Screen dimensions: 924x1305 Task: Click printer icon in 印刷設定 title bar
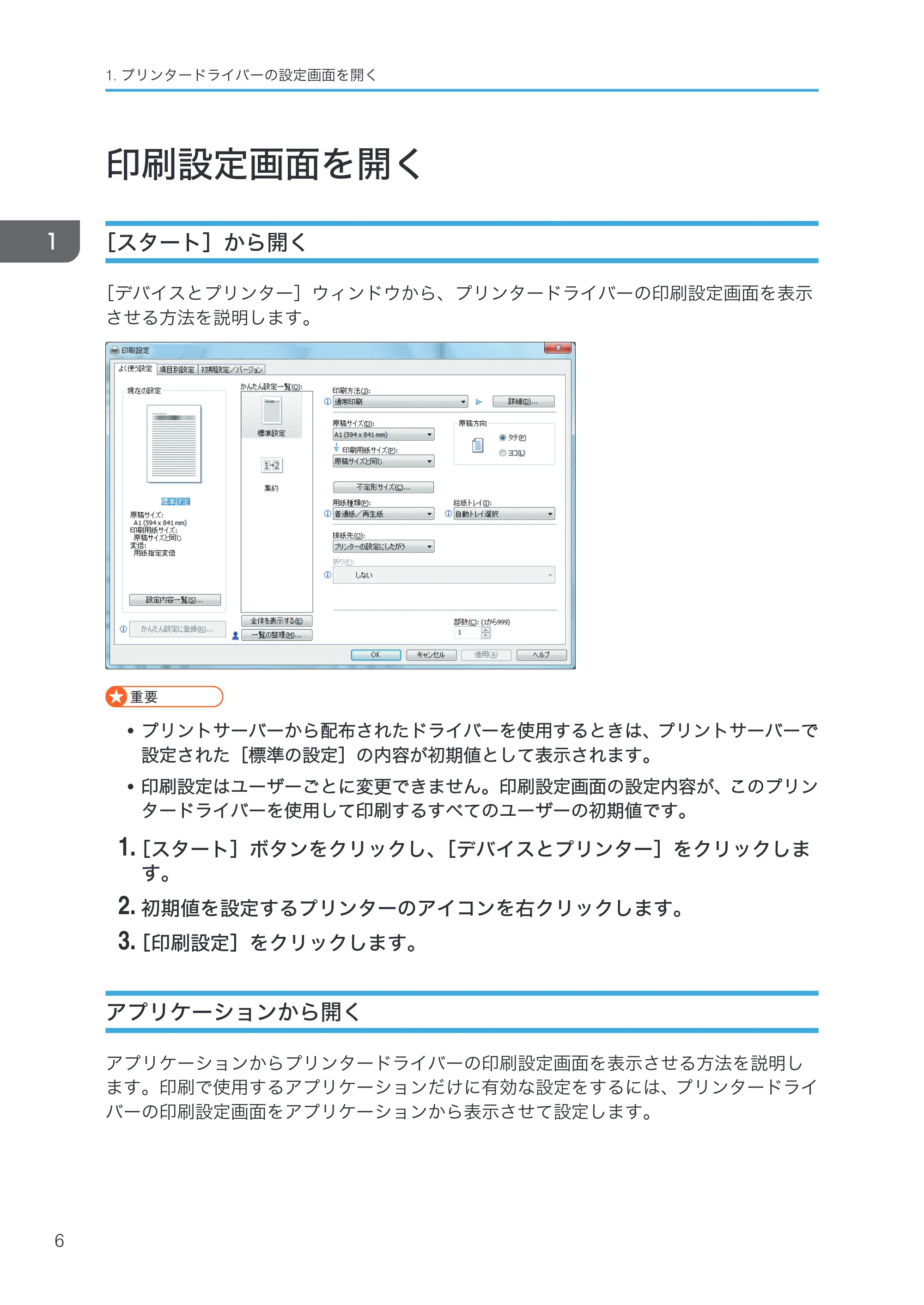click(115, 351)
